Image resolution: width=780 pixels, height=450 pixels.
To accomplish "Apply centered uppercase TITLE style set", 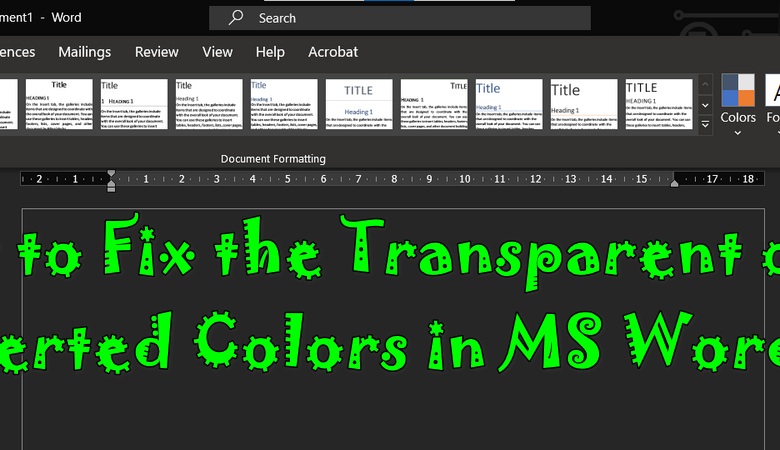I will coord(359,104).
